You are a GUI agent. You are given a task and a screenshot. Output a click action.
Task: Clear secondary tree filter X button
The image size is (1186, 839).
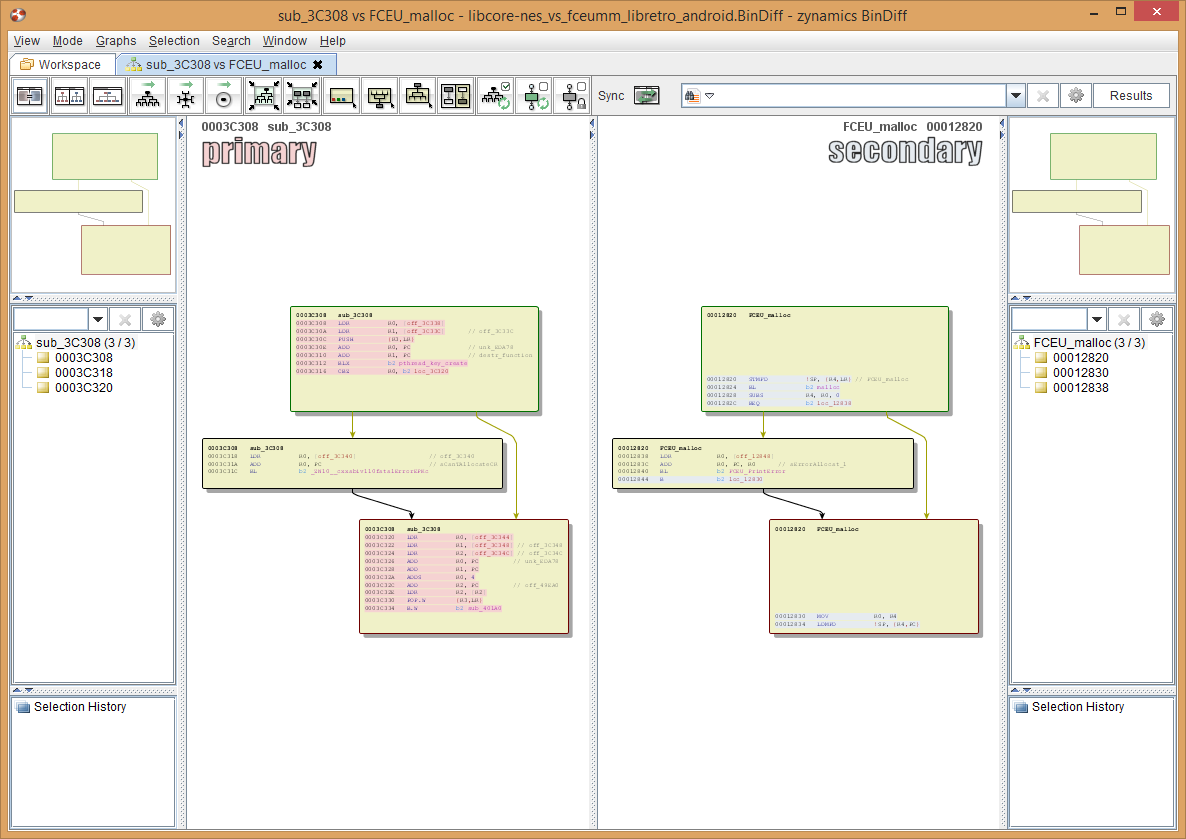point(1124,319)
